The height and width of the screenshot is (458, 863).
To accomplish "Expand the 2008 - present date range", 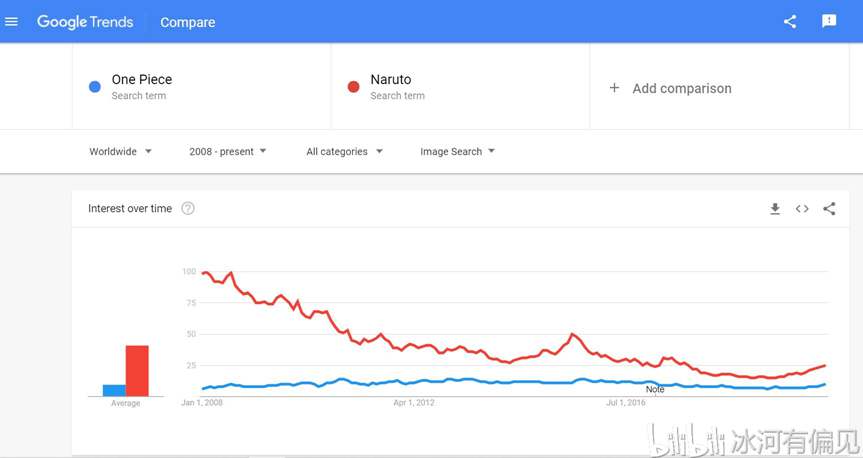I will (x=227, y=151).
